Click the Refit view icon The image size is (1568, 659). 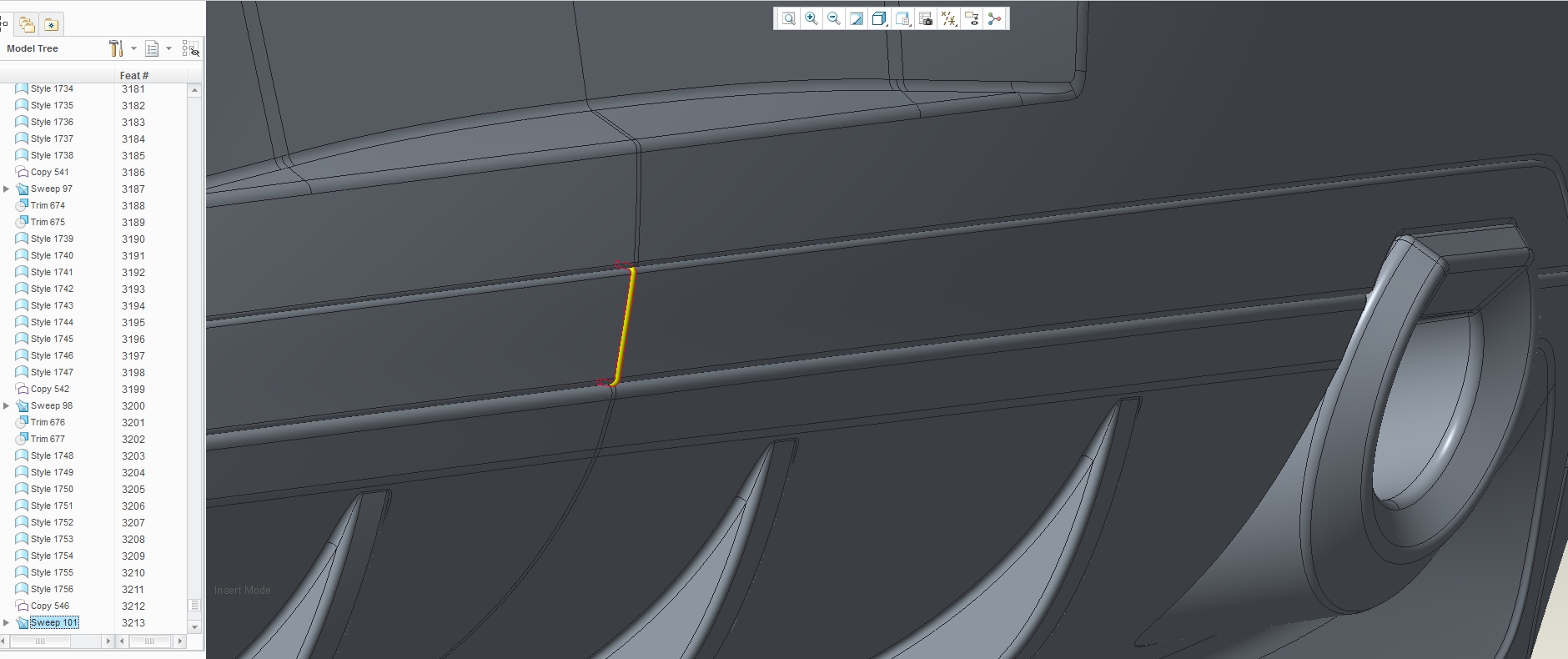coord(788,18)
